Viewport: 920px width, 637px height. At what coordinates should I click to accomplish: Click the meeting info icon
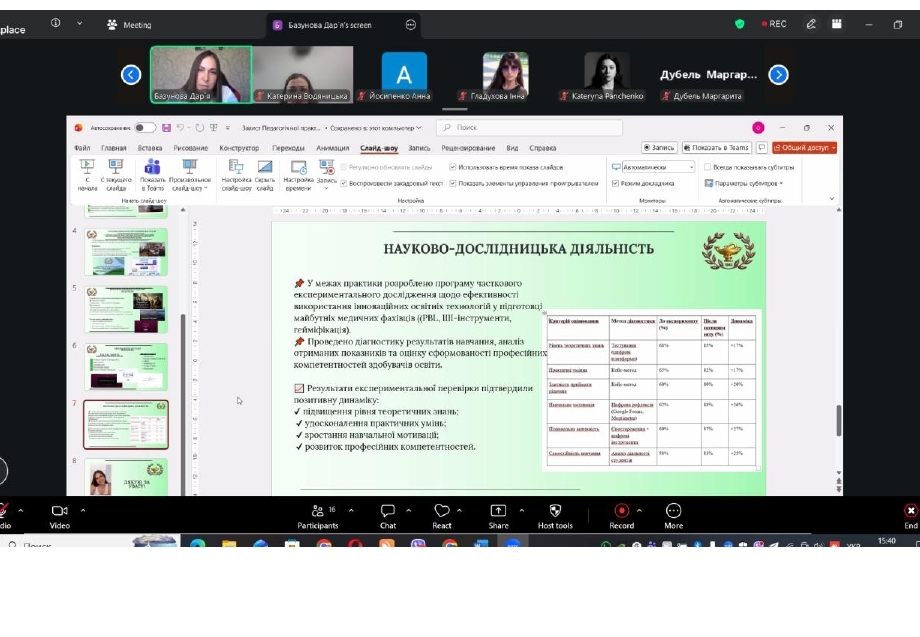[x=56, y=23]
